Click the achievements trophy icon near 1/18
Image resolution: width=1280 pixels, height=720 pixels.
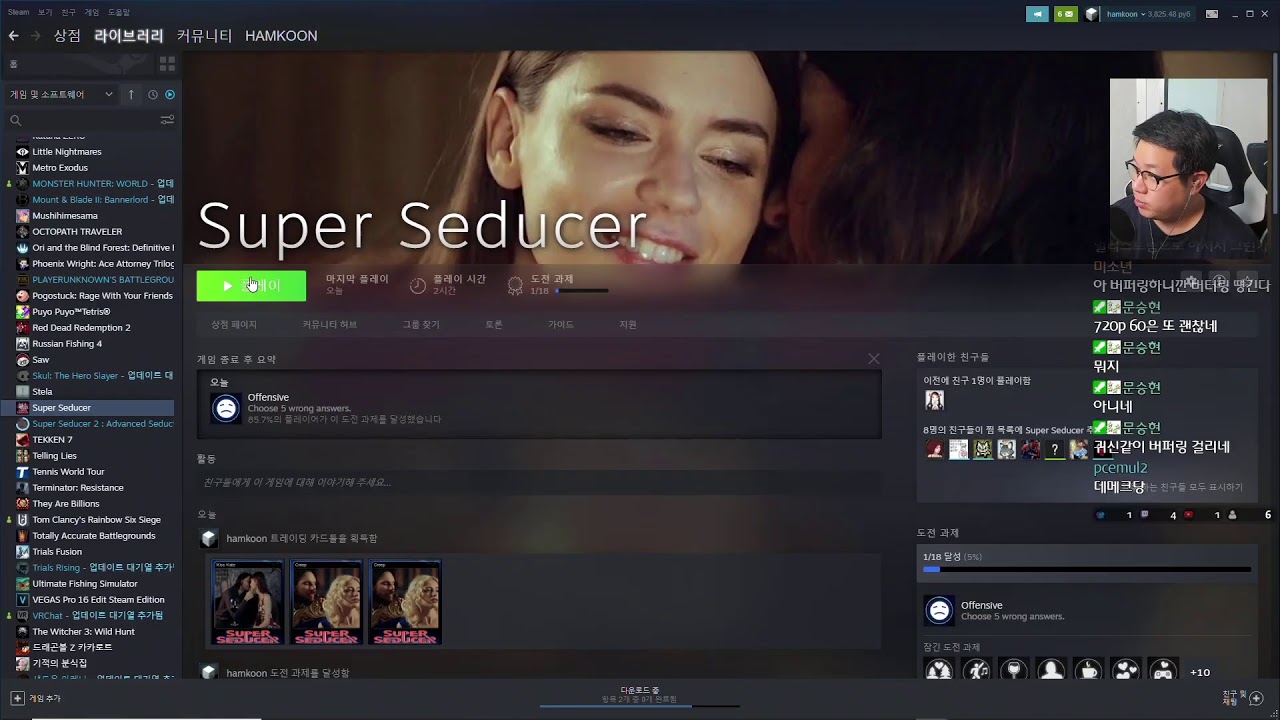click(x=515, y=285)
